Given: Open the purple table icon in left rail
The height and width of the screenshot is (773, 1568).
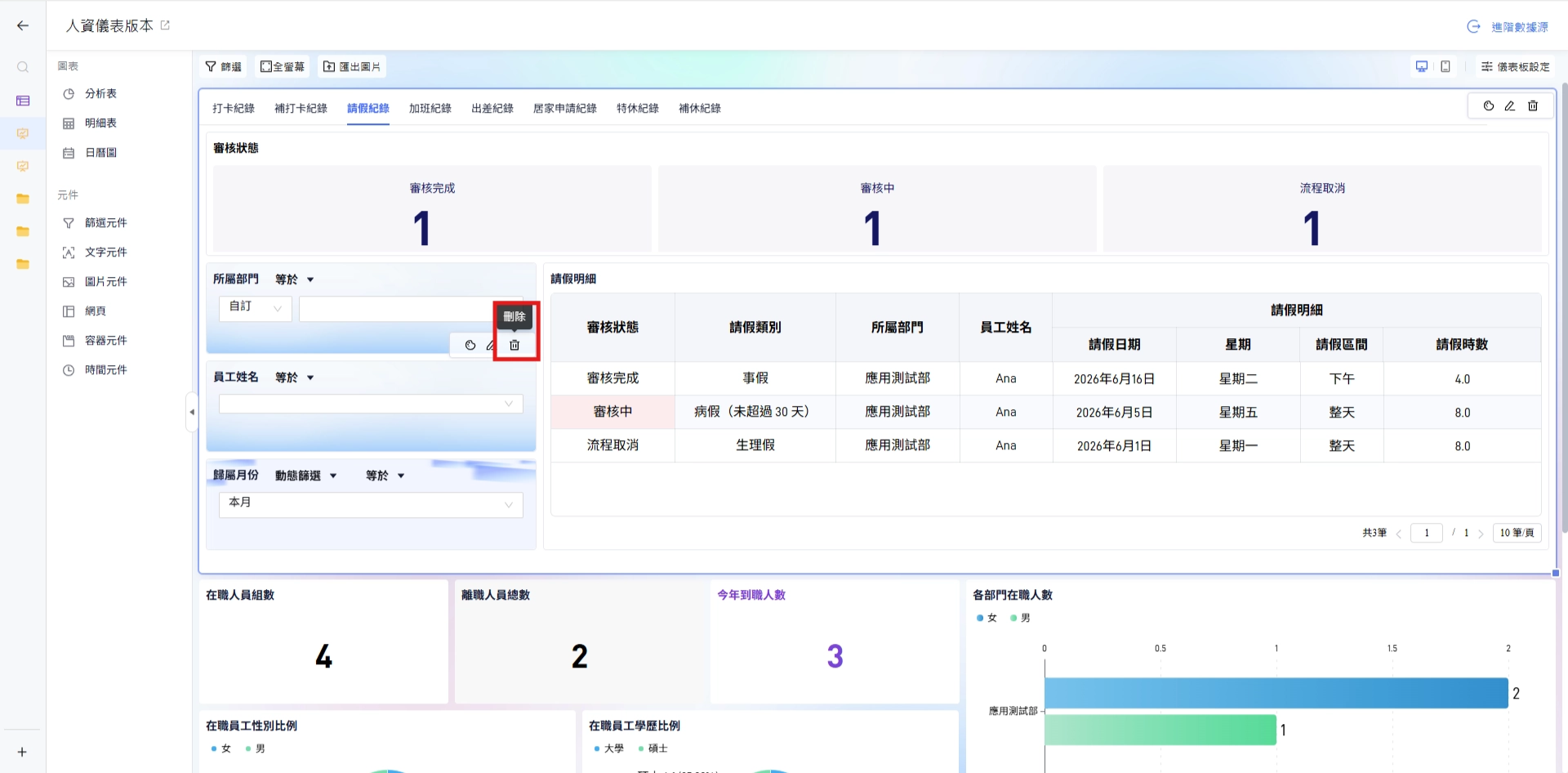Looking at the screenshot, I should click(x=23, y=101).
